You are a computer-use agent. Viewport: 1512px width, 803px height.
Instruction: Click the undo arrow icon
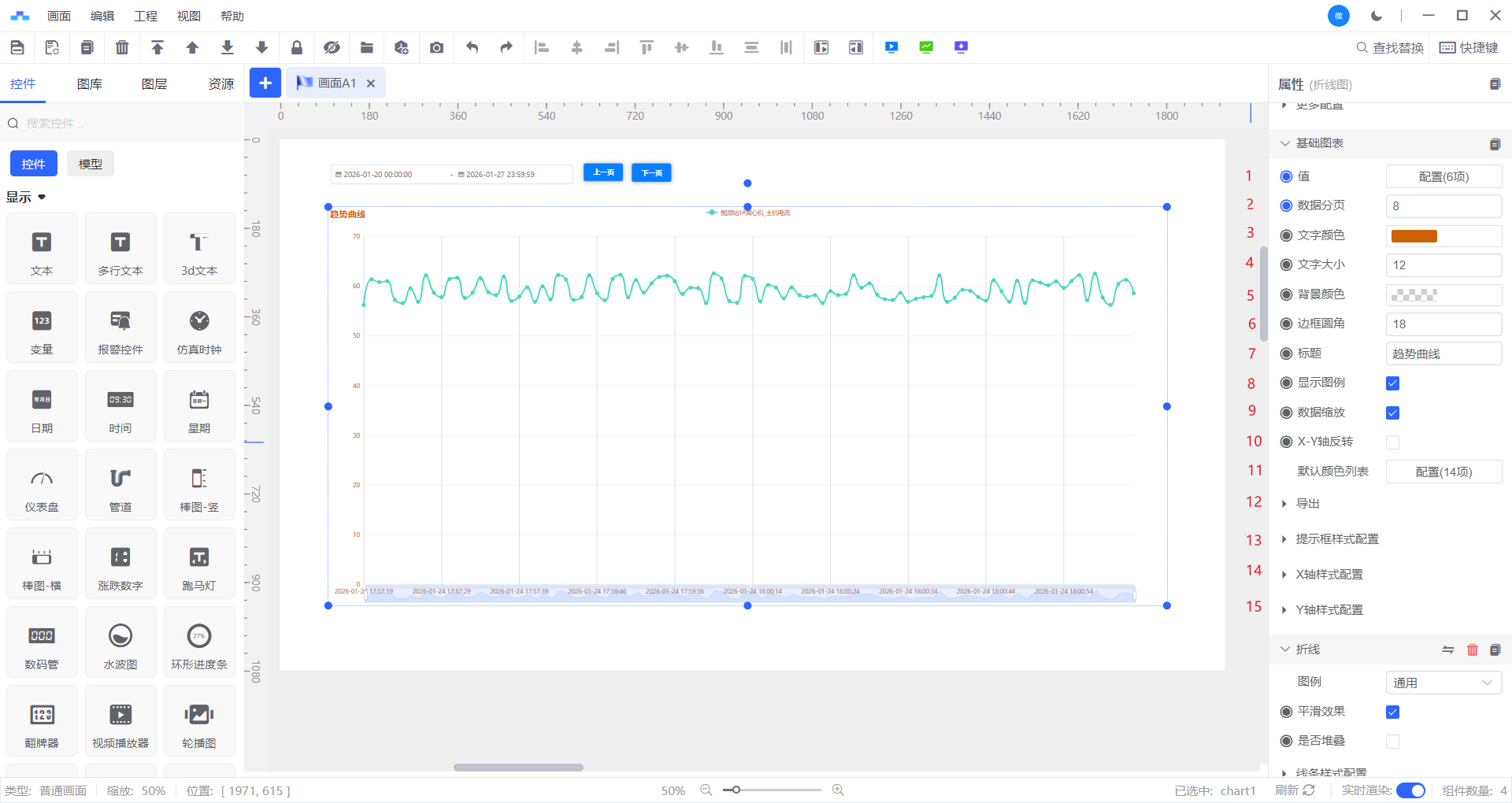pos(472,47)
